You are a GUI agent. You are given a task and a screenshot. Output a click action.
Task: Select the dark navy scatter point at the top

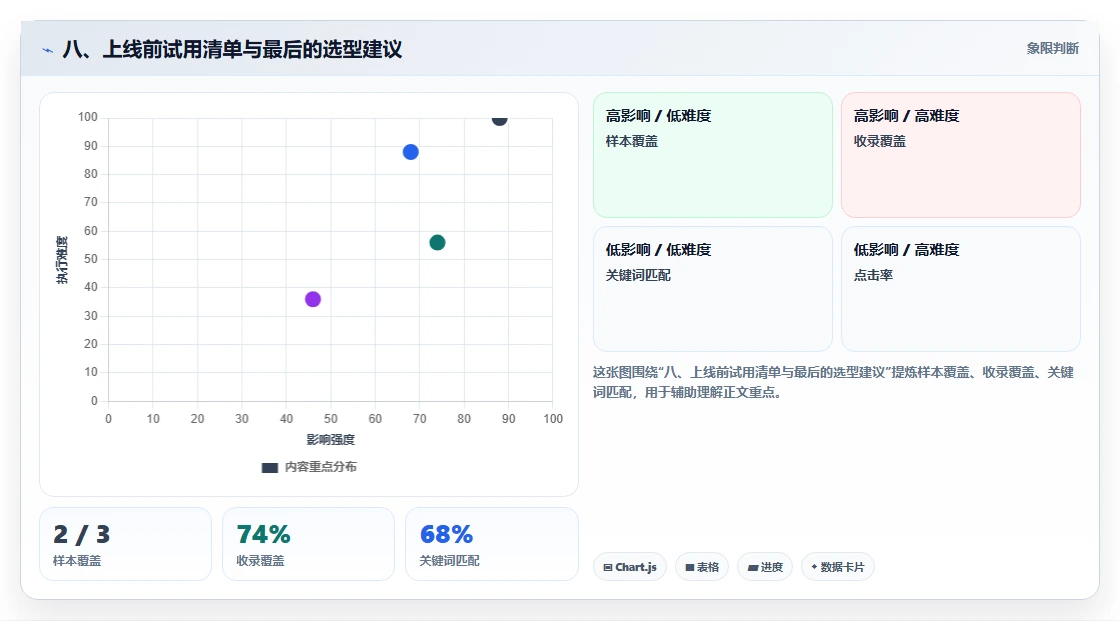(499, 119)
